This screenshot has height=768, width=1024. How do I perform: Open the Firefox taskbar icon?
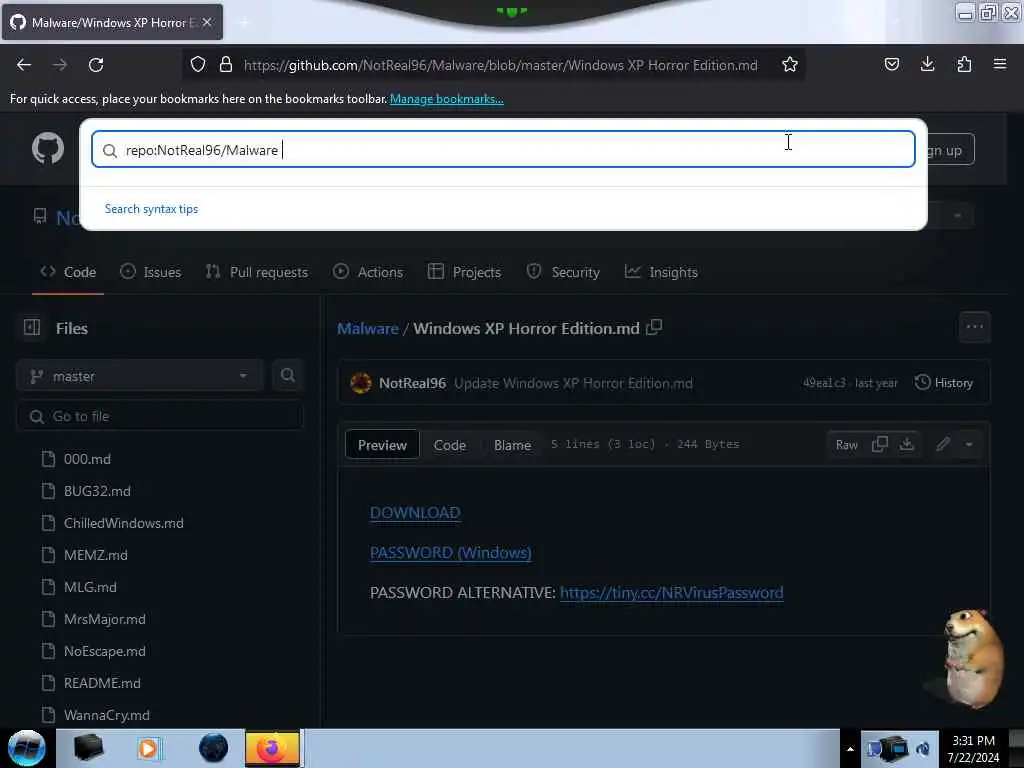pos(272,748)
